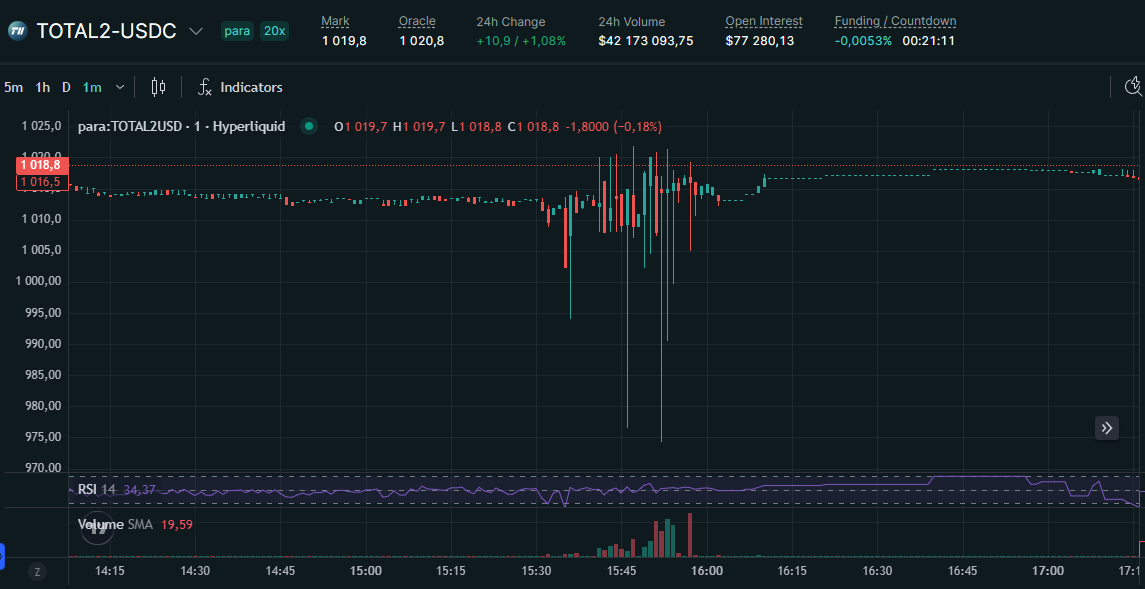Click the 24h Volume value $42 173 093,75
This screenshot has width=1145, height=589.
(646, 41)
